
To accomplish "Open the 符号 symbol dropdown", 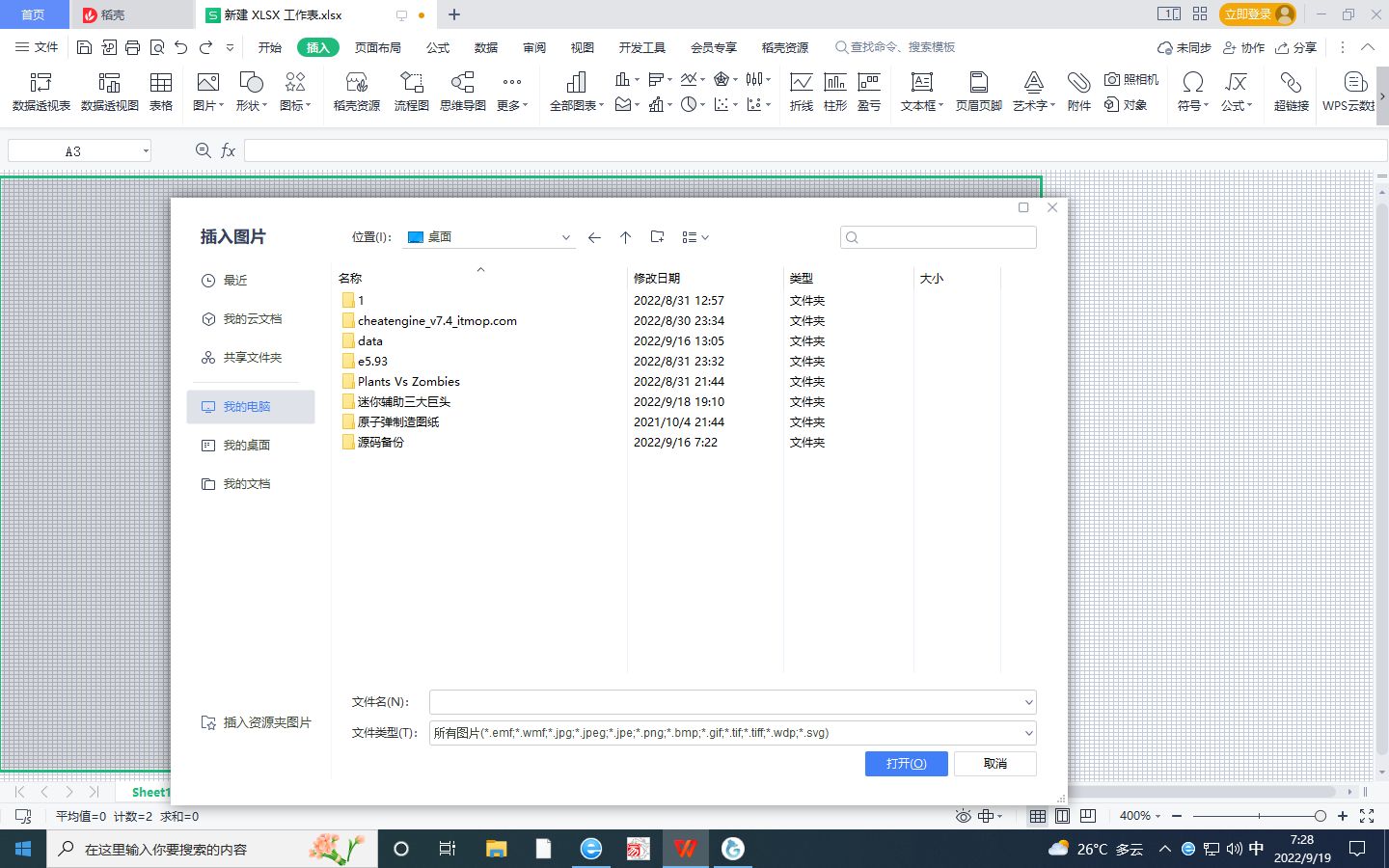I will 1193,105.
